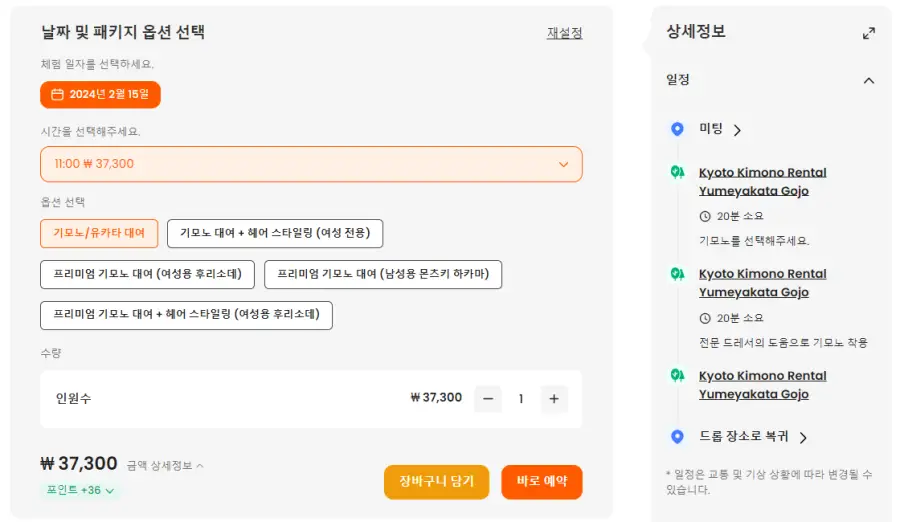Open the 11:00 ₩ 37,300 time dropdown
Screen dimensions: 900x522
311,164
